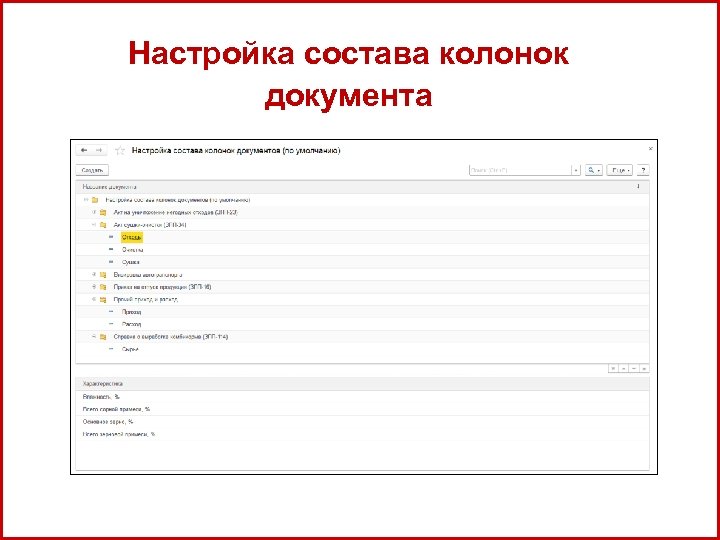Click the jump-to-first-row list navigation button
The width and height of the screenshot is (720, 540).
click(613, 369)
